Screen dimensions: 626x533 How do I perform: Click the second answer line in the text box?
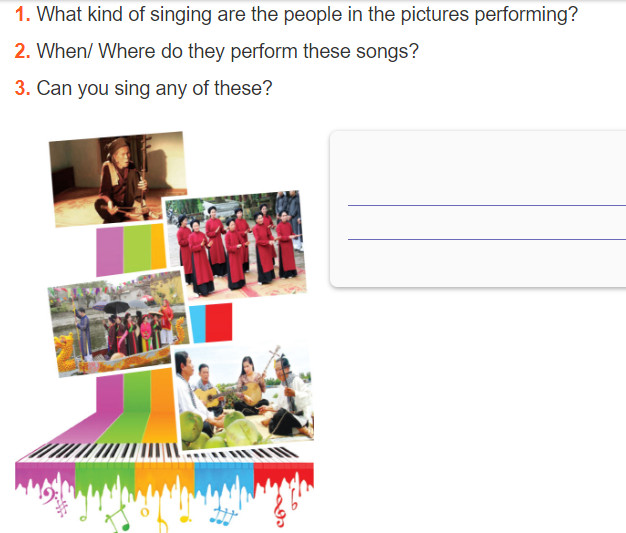487,239
